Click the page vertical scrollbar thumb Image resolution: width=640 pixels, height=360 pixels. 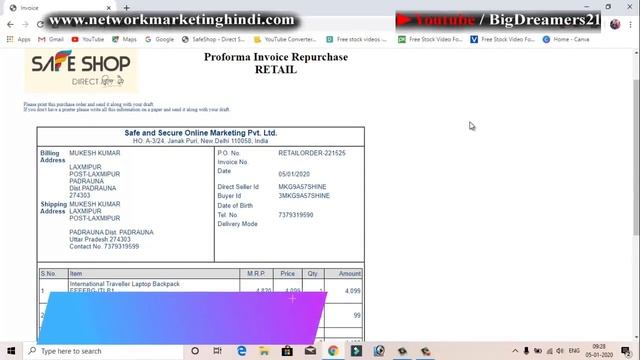point(636,157)
